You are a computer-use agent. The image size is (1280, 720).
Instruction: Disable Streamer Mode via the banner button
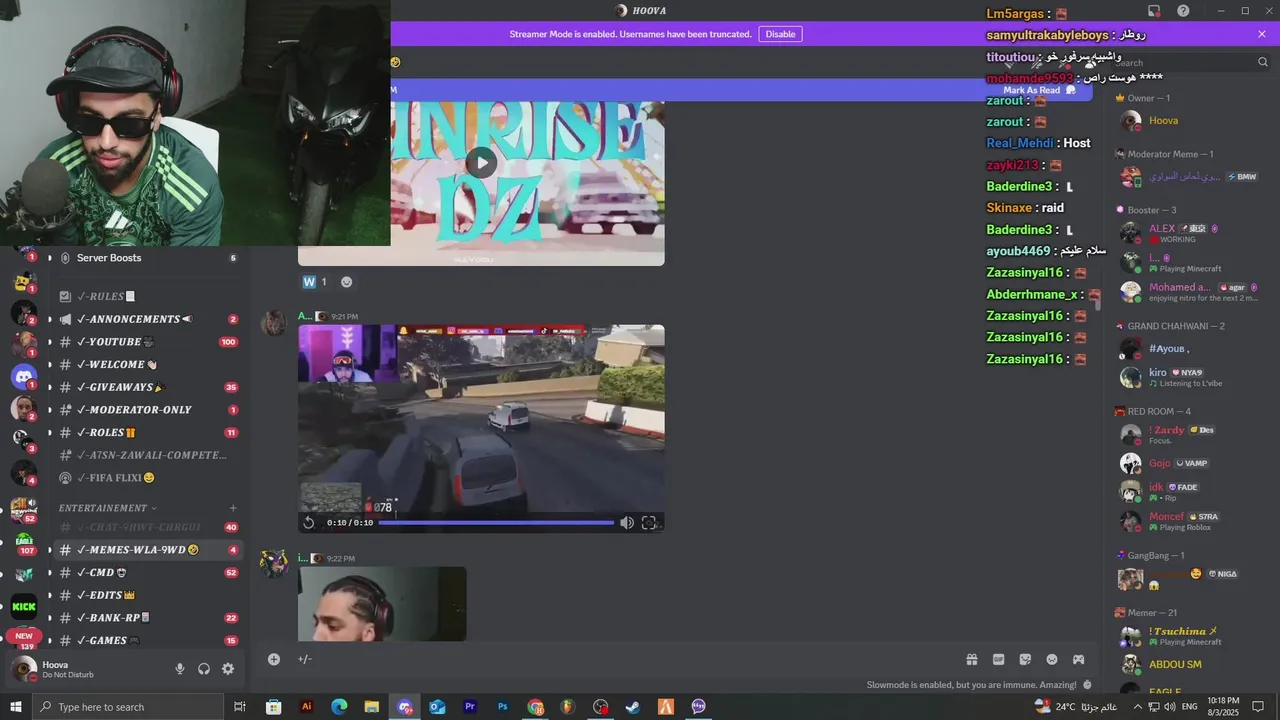(780, 34)
